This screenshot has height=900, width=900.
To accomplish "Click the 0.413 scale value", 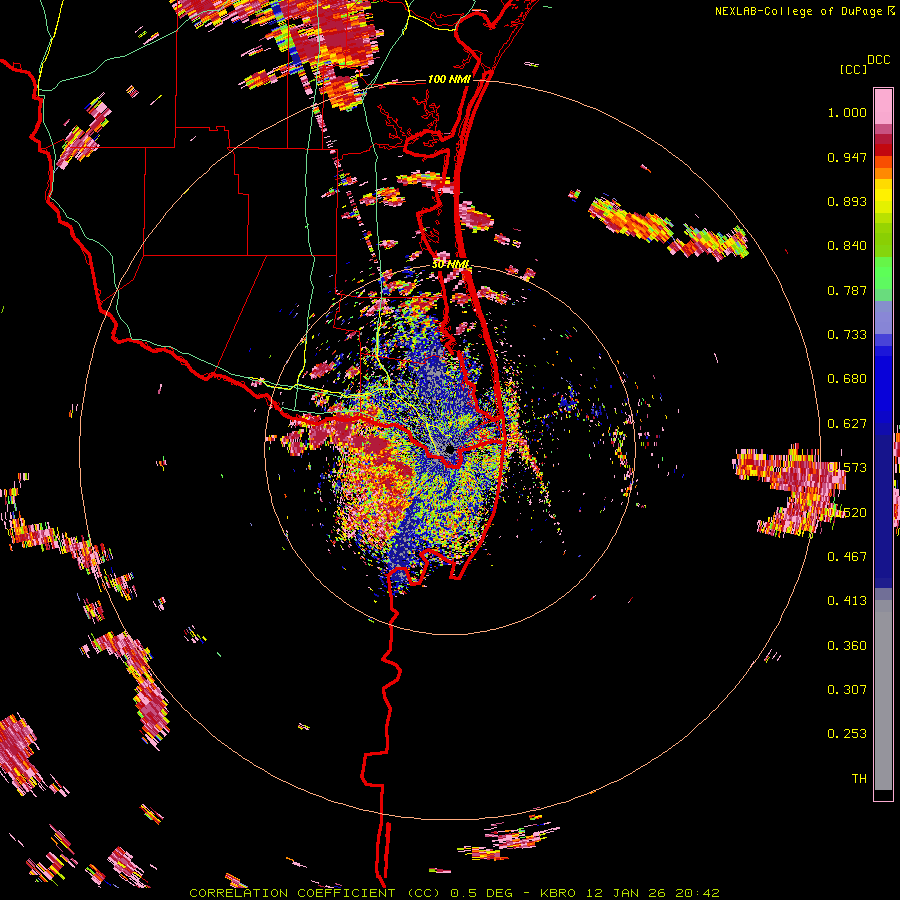I will [x=847, y=601].
